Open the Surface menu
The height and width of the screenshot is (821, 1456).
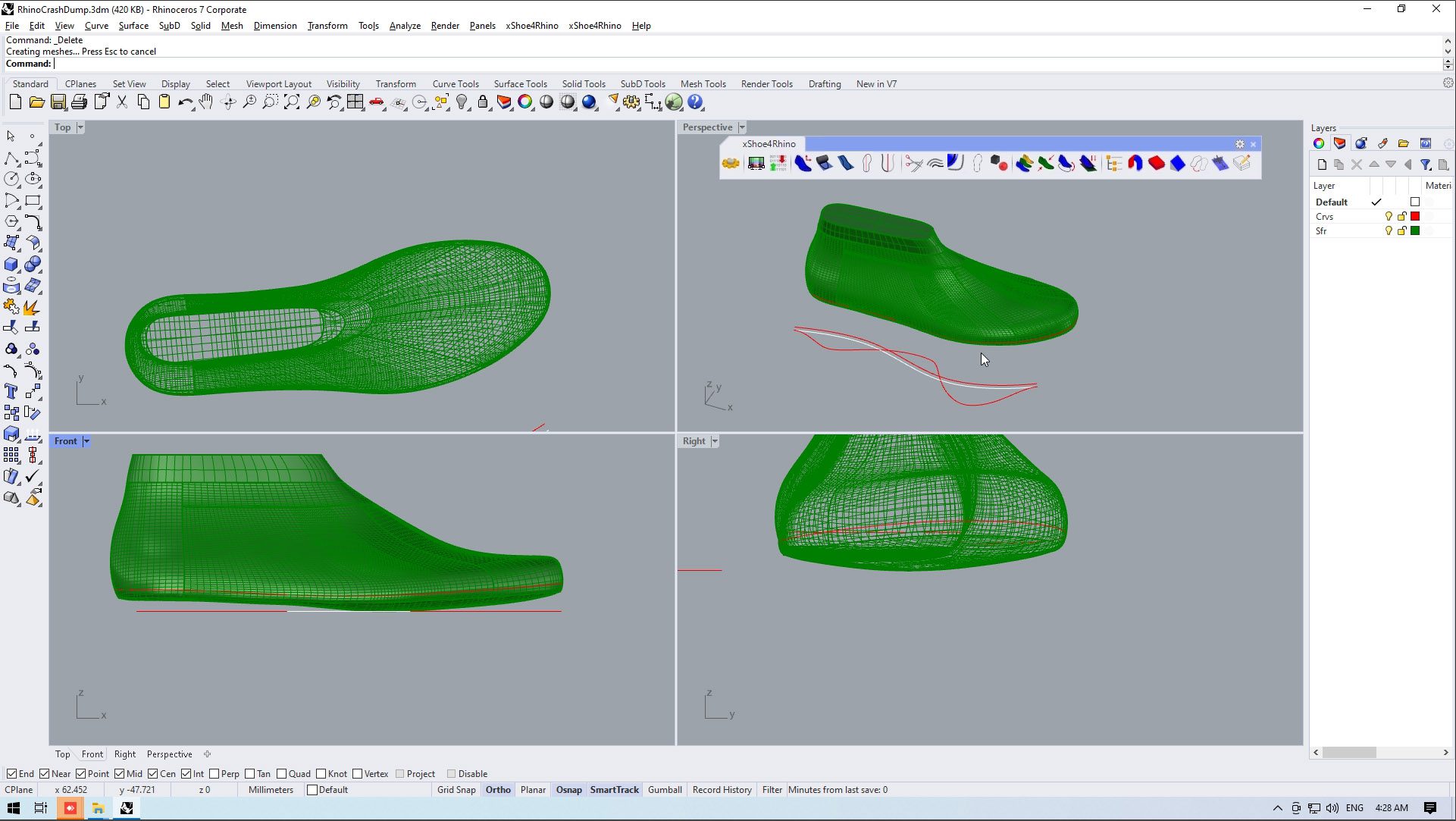click(133, 26)
